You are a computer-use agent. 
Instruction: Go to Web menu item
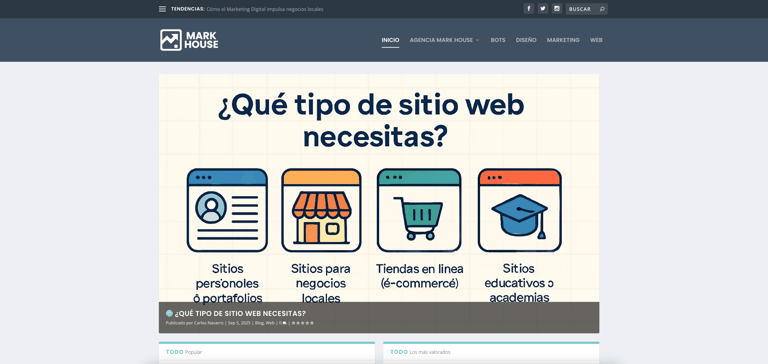coord(596,40)
